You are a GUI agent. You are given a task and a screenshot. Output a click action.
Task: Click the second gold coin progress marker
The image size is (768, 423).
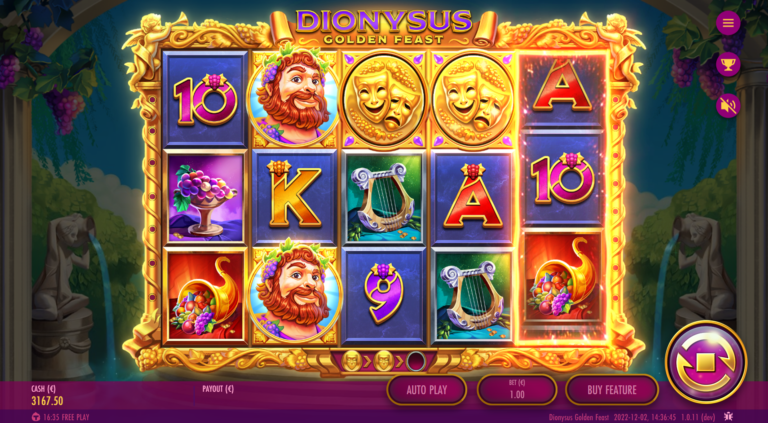click(384, 362)
